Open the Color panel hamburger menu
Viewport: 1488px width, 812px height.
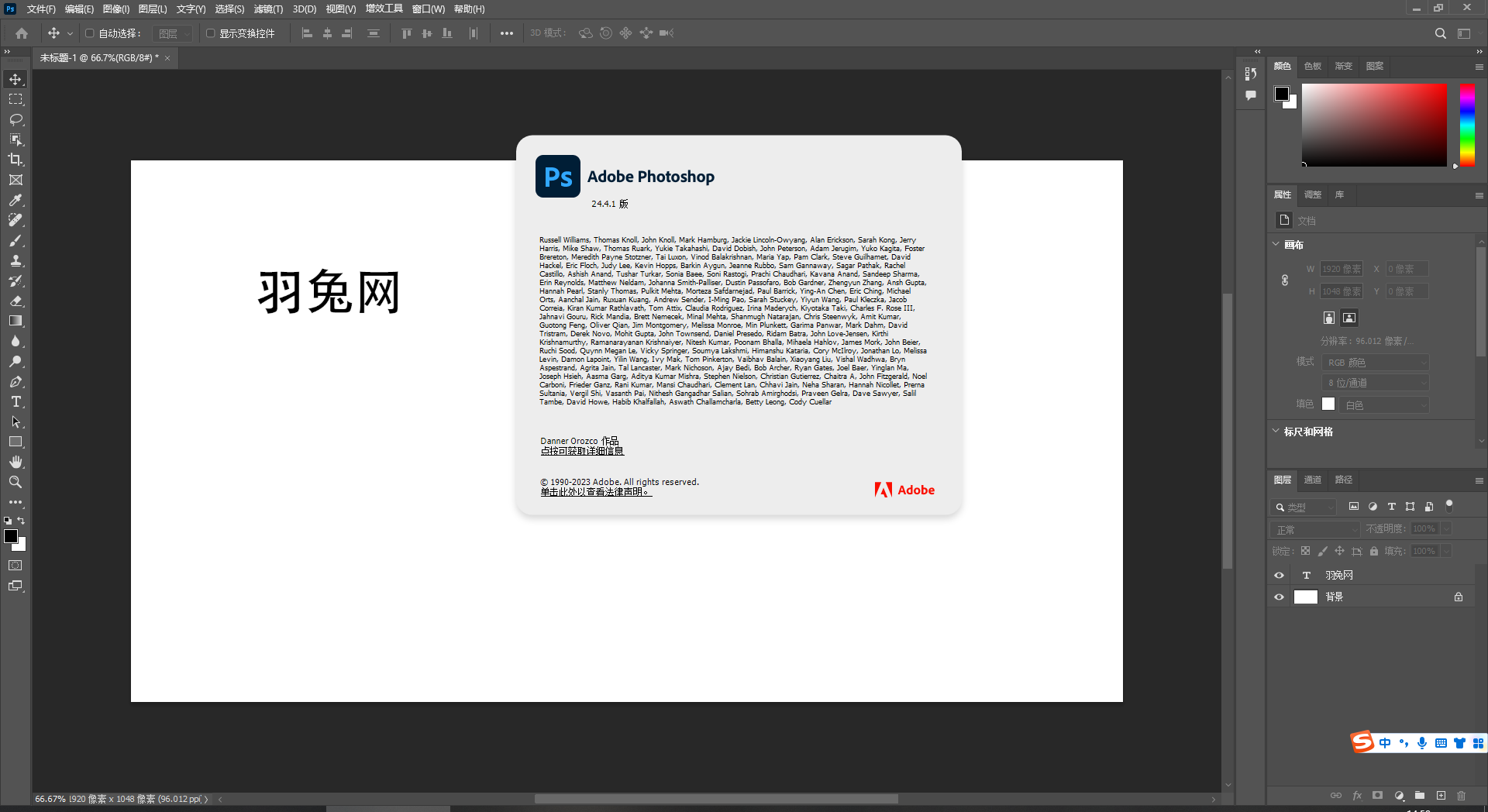tap(1479, 67)
